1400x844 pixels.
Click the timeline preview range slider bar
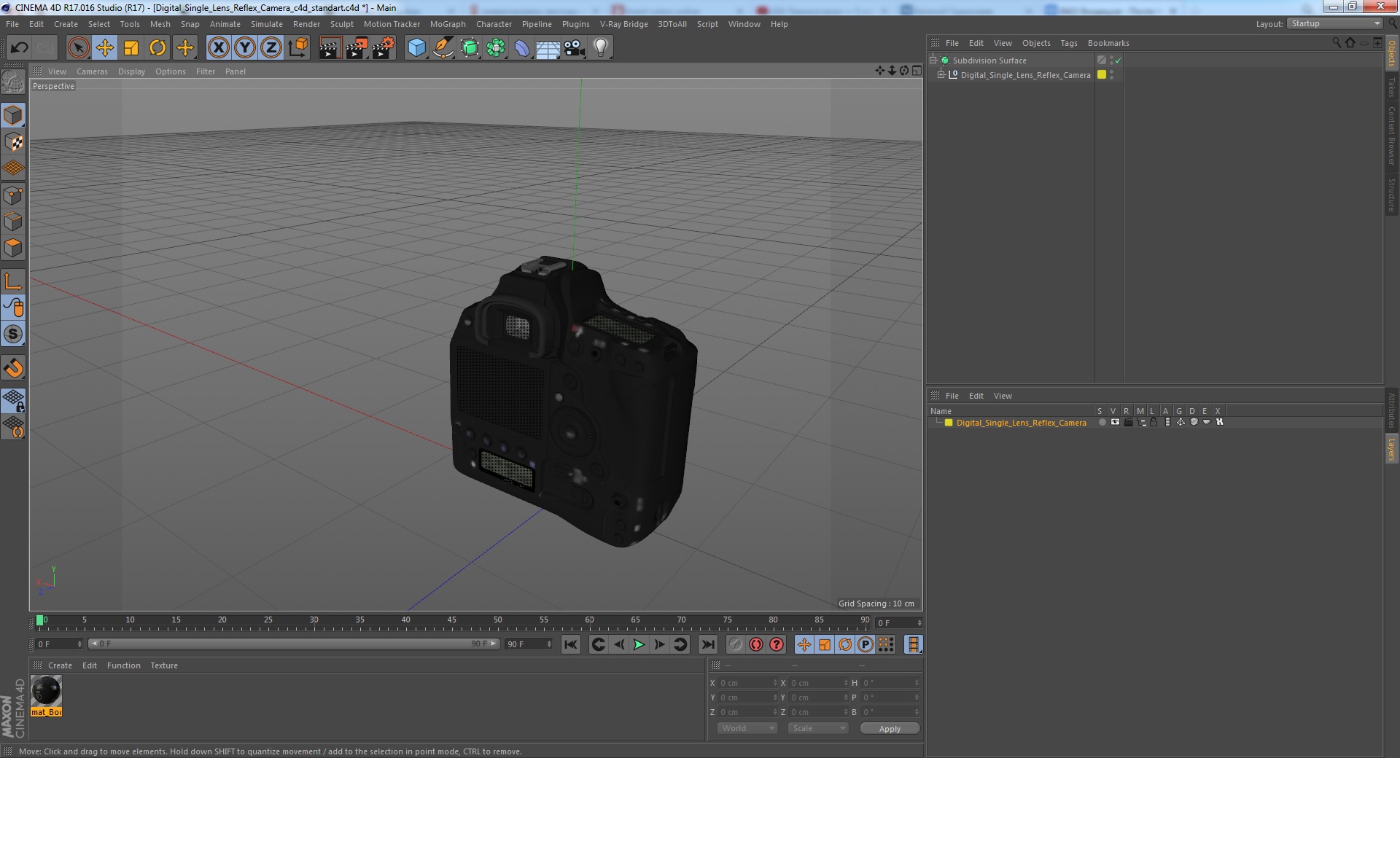(x=294, y=644)
